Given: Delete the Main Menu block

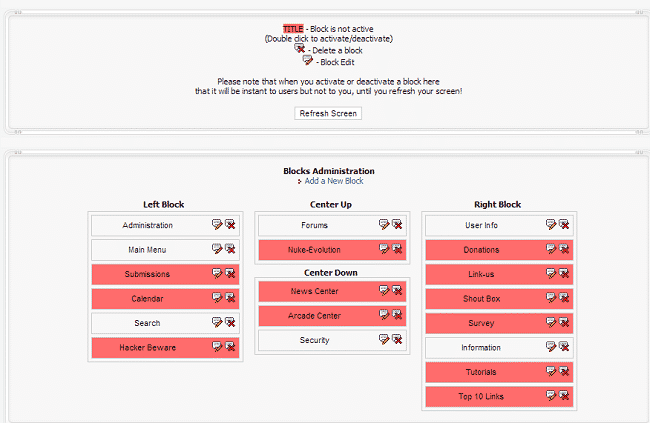Looking at the screenshot, I should 230,249.
